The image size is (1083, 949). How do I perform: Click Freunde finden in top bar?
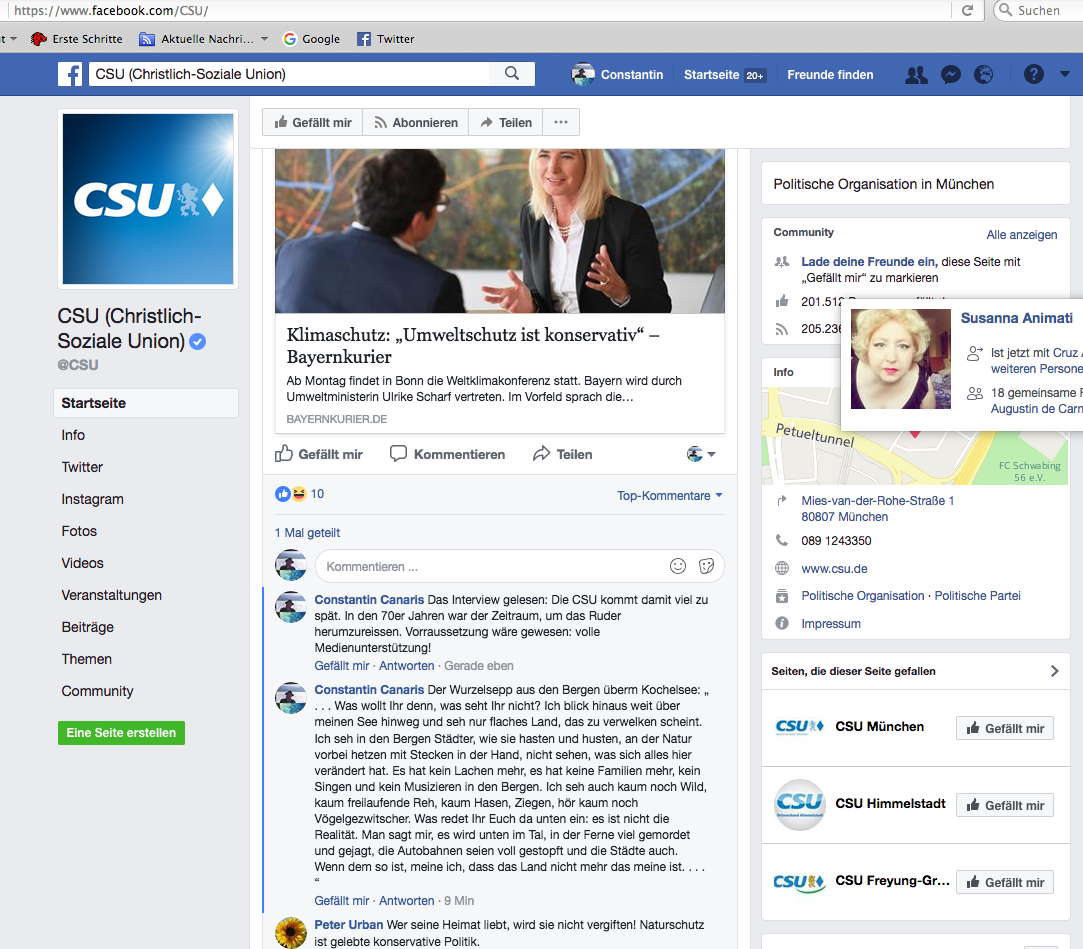point(830,75)
